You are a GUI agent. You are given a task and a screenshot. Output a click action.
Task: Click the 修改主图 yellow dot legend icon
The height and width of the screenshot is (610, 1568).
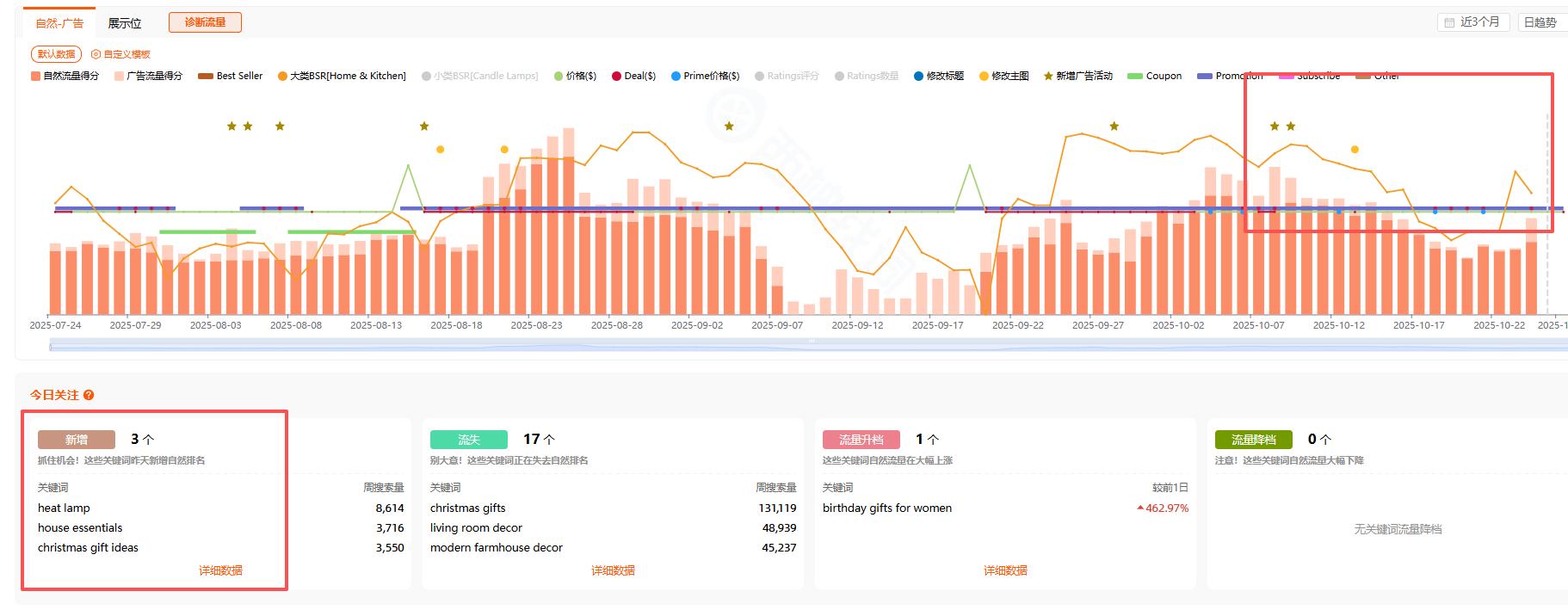984,76
